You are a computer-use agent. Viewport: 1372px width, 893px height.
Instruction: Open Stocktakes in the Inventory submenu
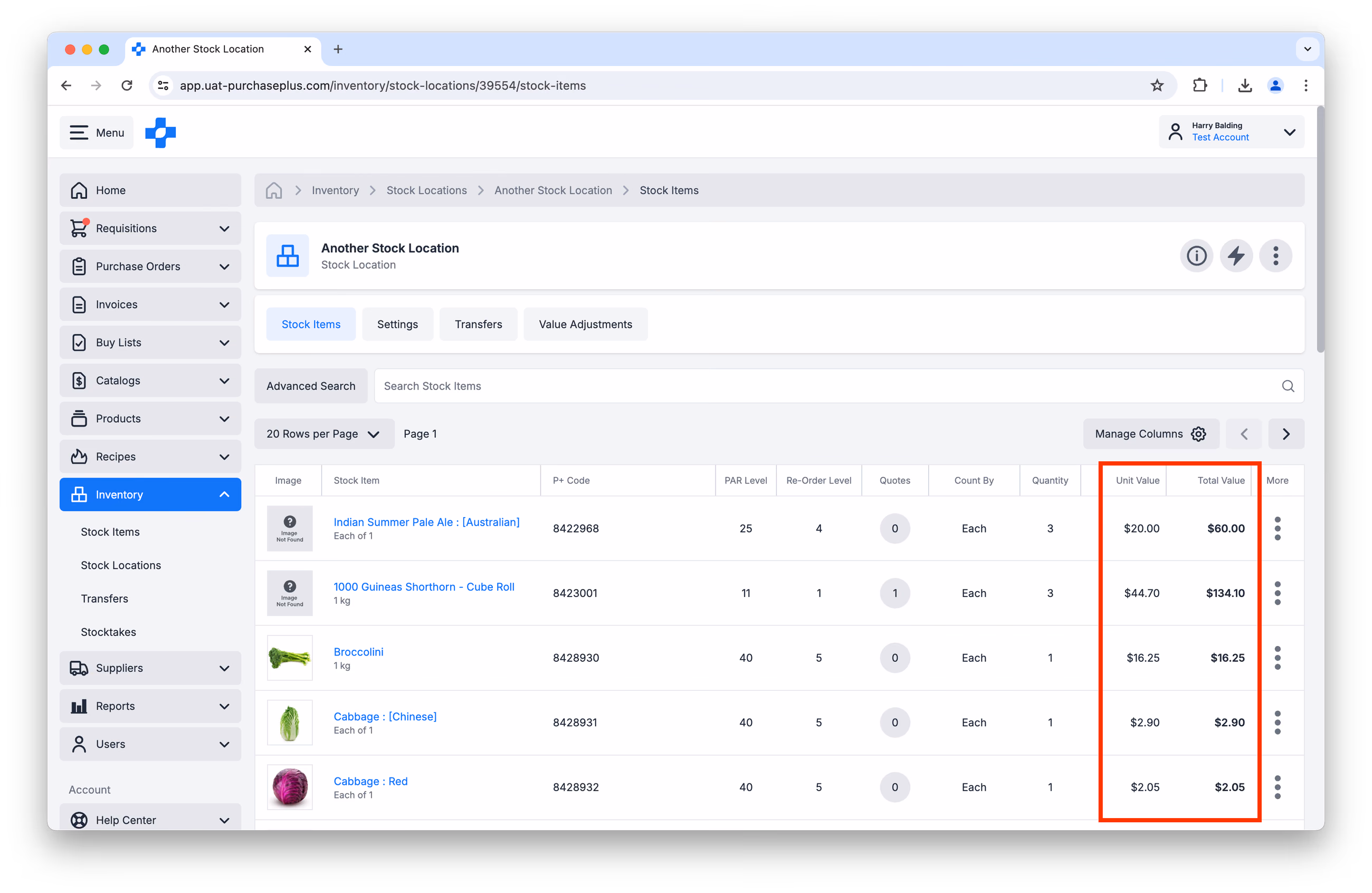108,632
